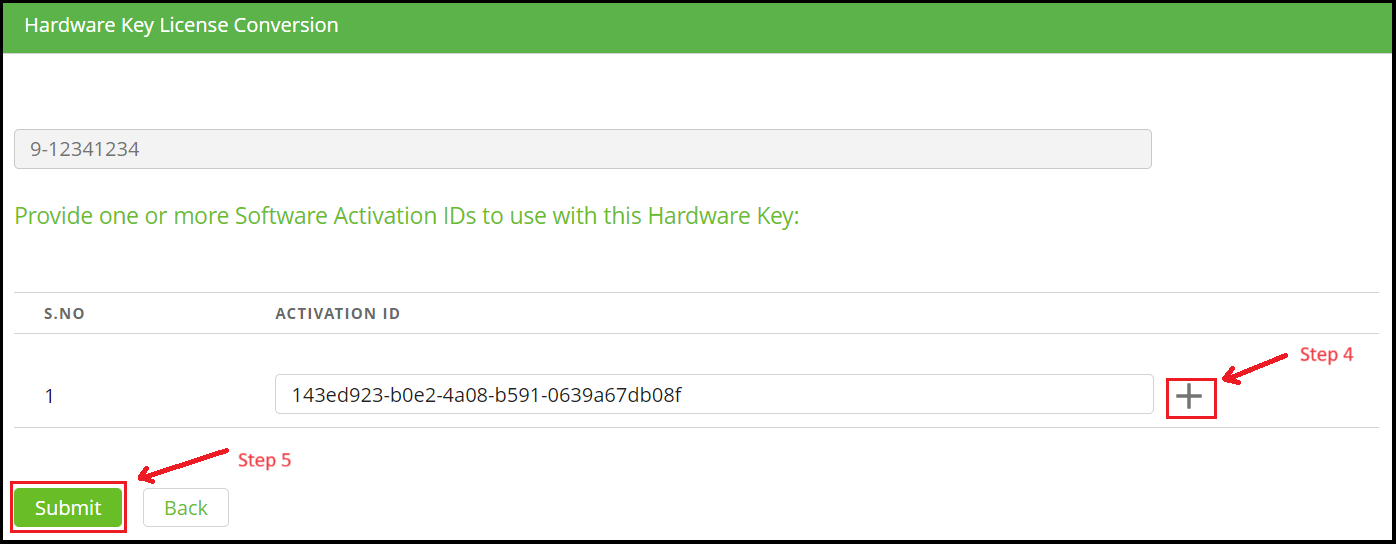Image resolution: width=1396 pixels, height=544 pixels.
Task: Click the green Submit button
Action: [x=68, y=508]
